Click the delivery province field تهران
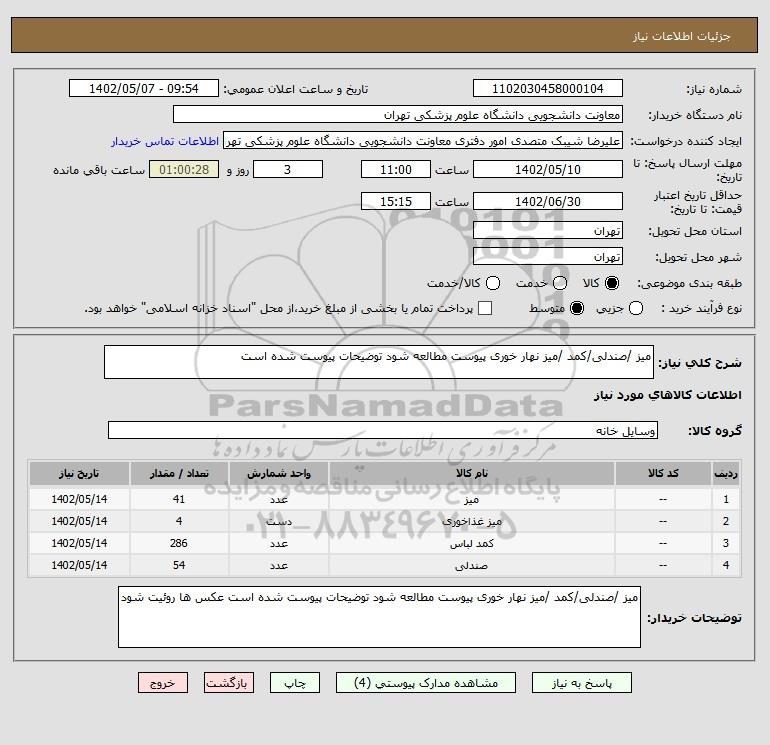Viewport: 770px width, 745px height. pos(548,230)
